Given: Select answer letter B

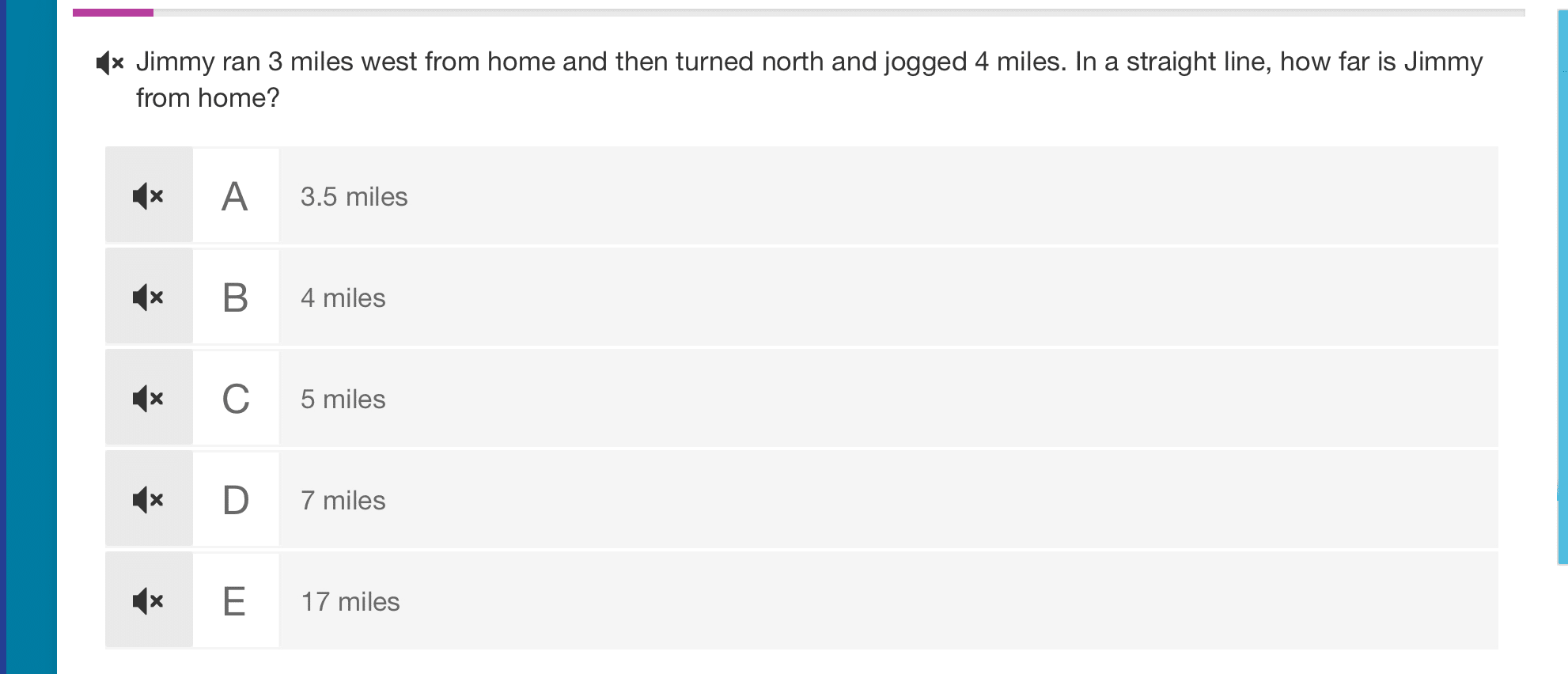Looking at the screenshot, I should pos(236,297).
